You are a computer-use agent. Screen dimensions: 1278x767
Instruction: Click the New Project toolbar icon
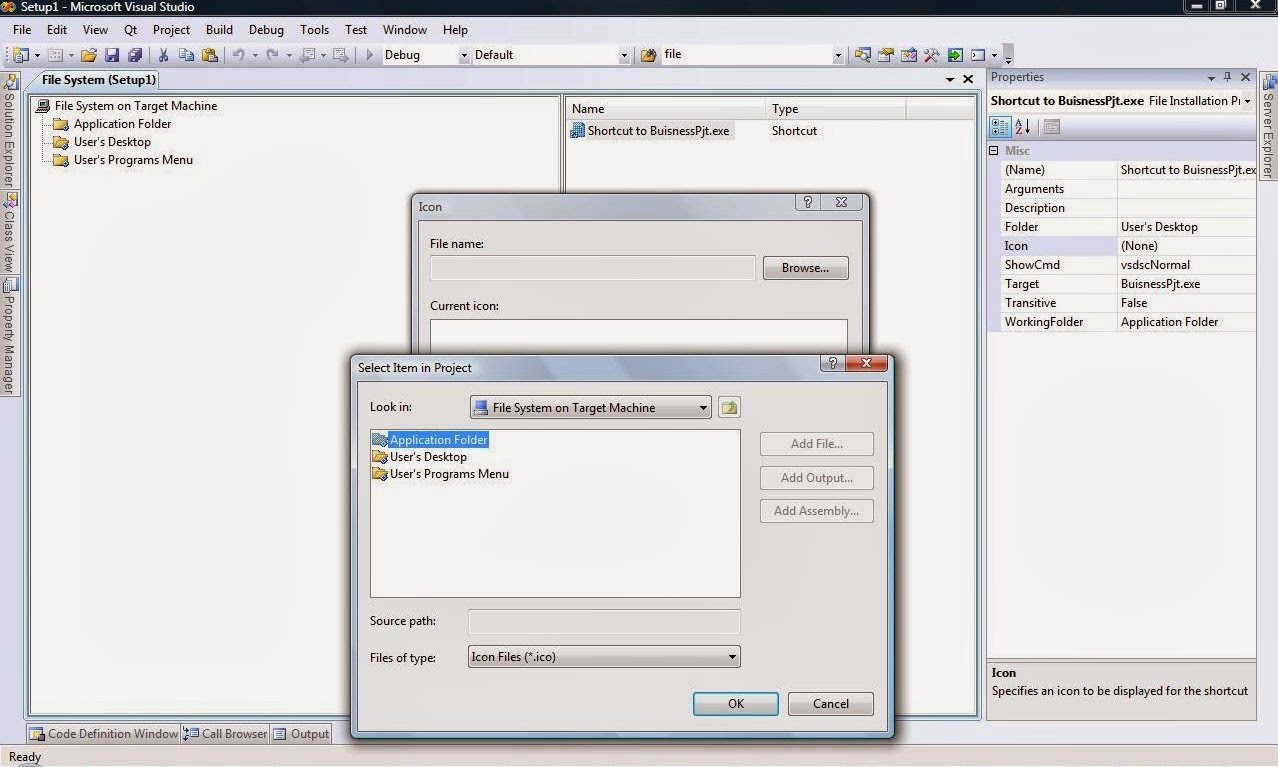point(22,55)
